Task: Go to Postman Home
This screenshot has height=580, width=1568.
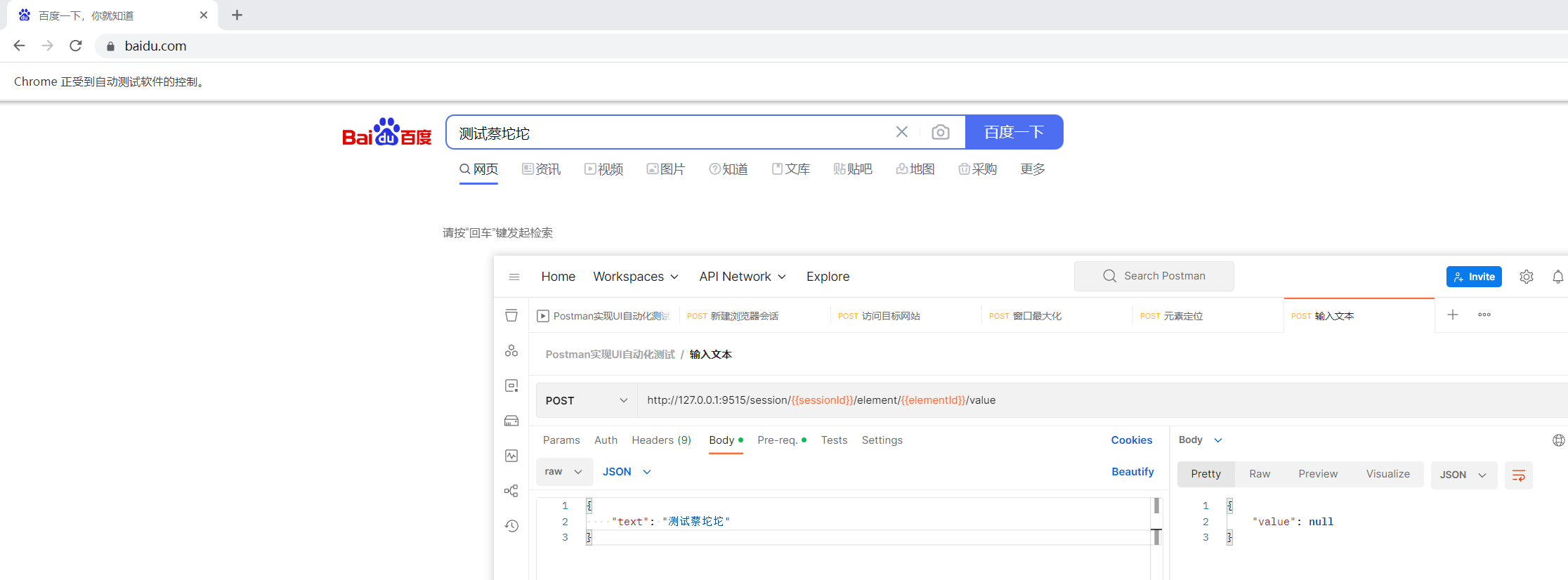Action: point(558,277)
